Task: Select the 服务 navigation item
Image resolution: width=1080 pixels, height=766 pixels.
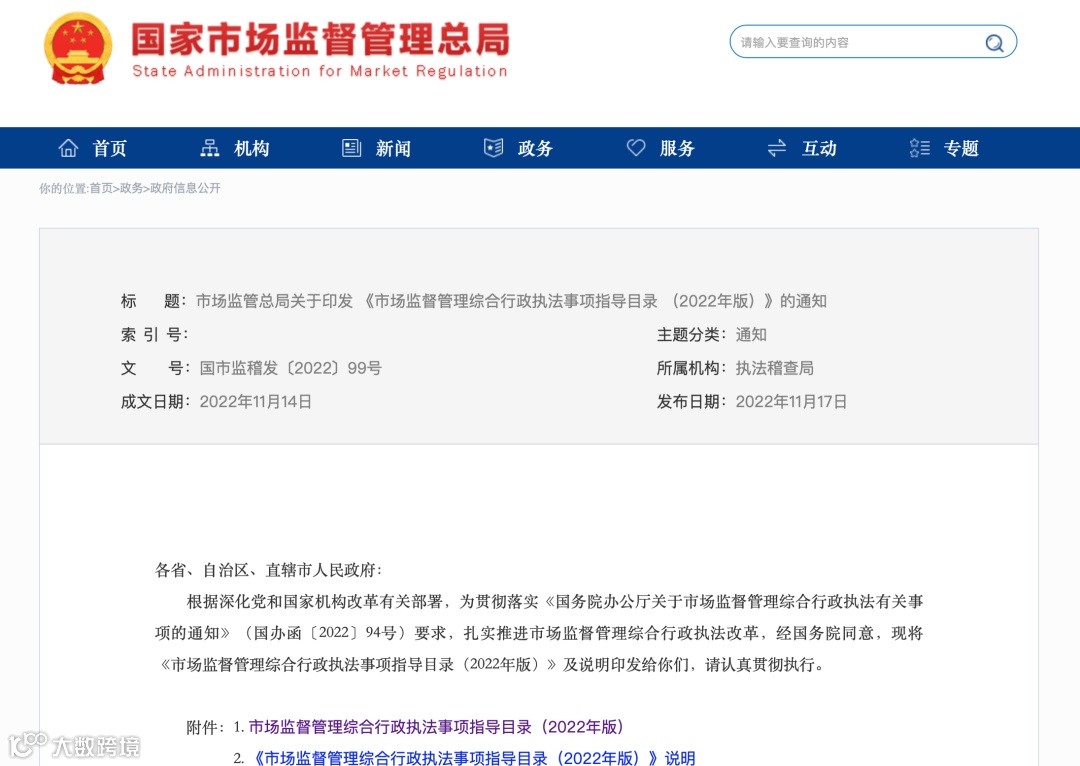Action: pos(677,148)
